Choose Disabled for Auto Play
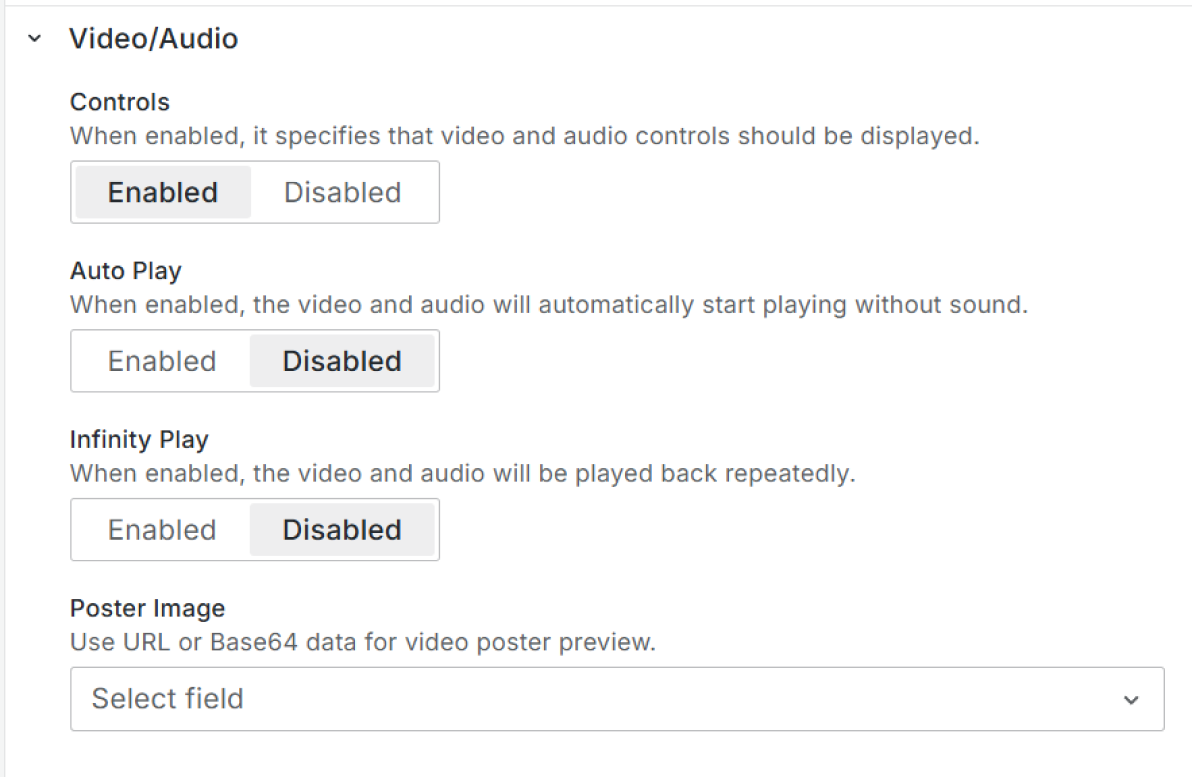1192x777 pixels. [x=342, y=361]
